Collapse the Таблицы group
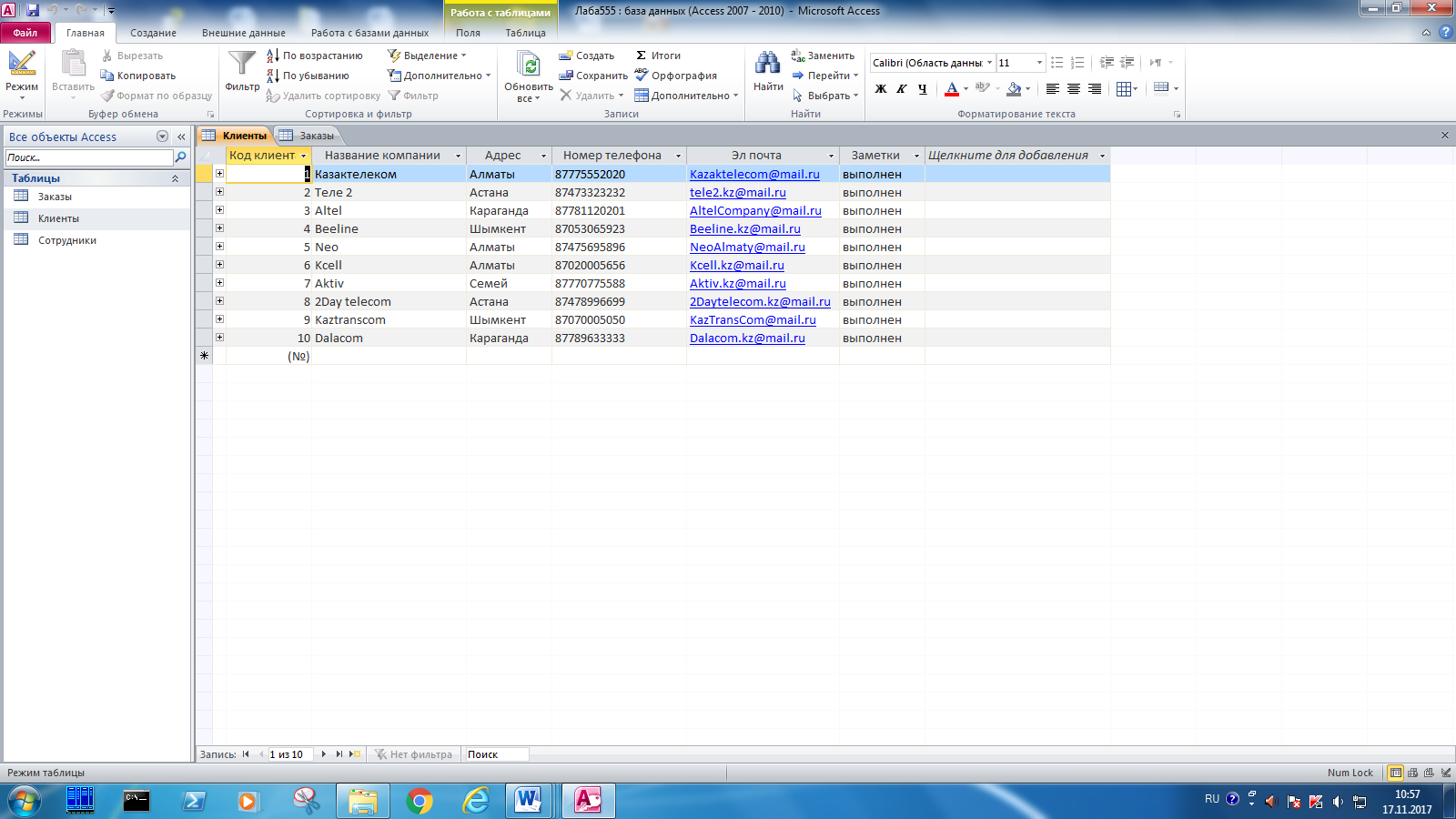Image resolution: width=1456 pixels, height=819 pixels. pos(175,178)
